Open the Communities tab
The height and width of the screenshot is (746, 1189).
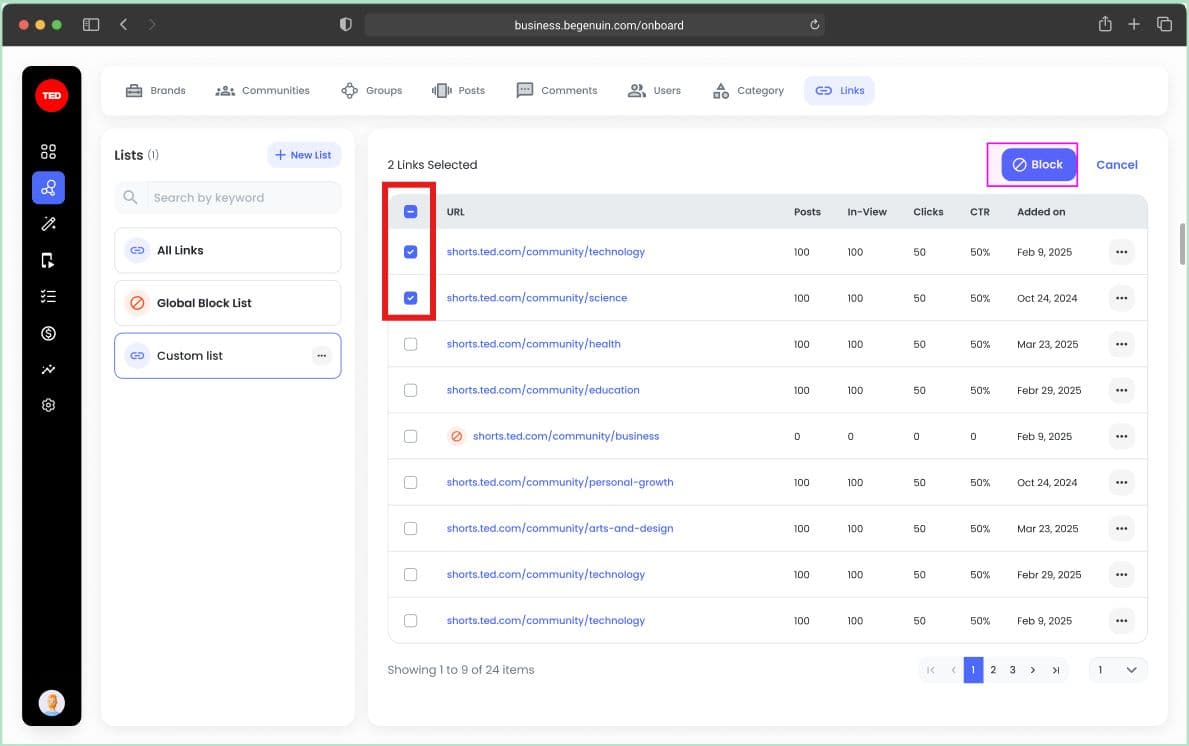tap(262, 91)
